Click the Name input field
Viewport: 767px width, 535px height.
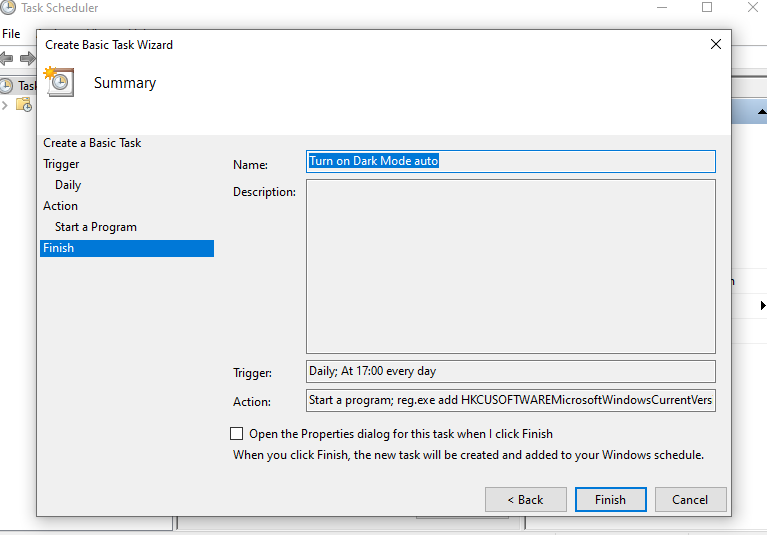(x=511, y=161)
